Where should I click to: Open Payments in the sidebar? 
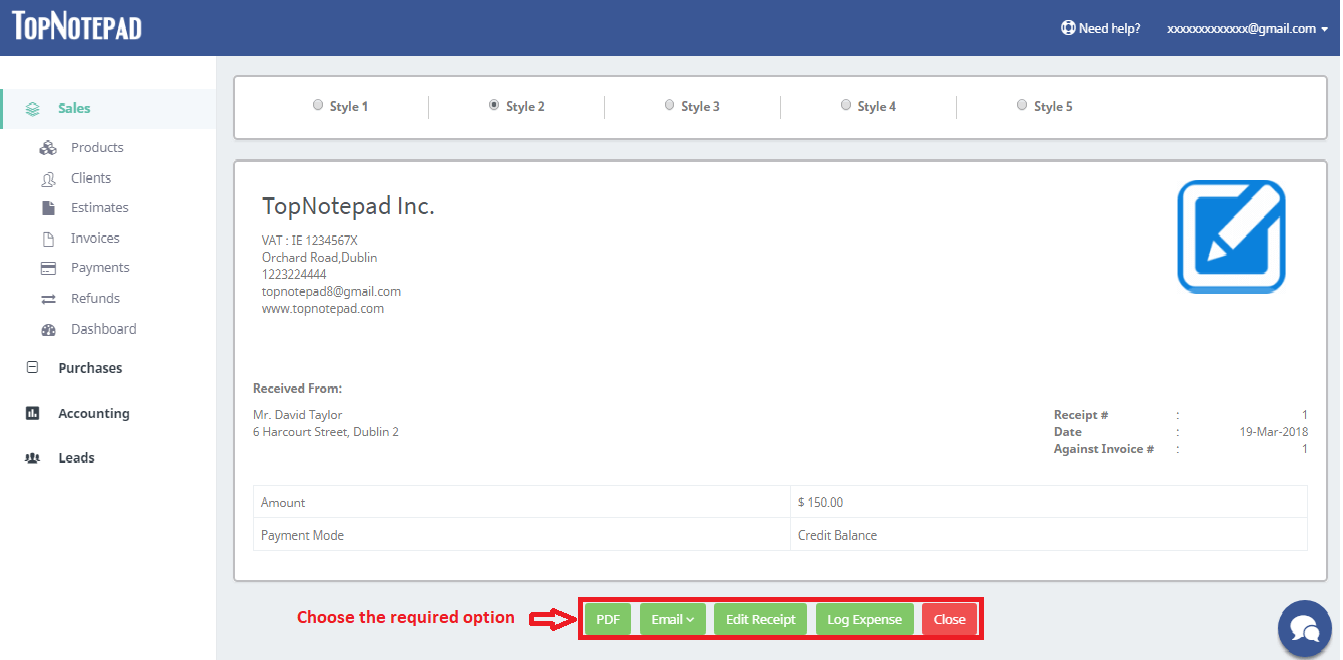100,268
